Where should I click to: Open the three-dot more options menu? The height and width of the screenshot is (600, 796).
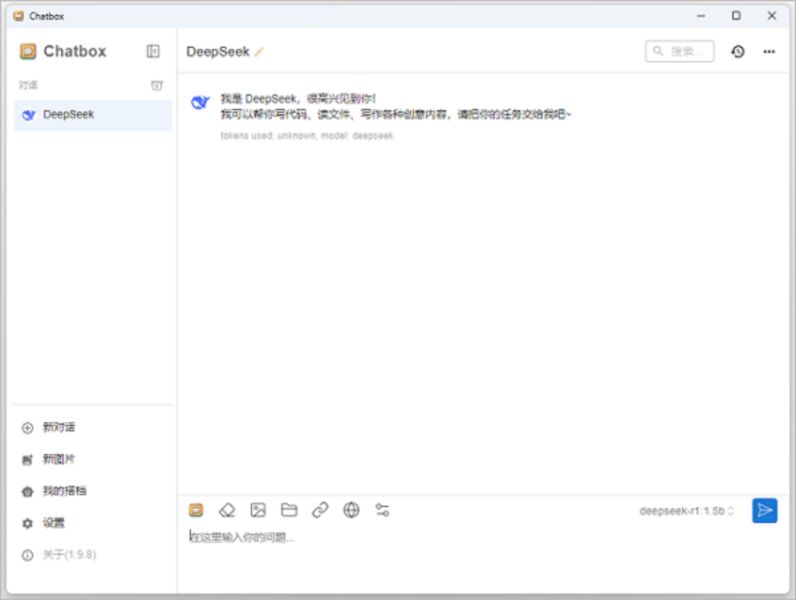pos(769,51)
